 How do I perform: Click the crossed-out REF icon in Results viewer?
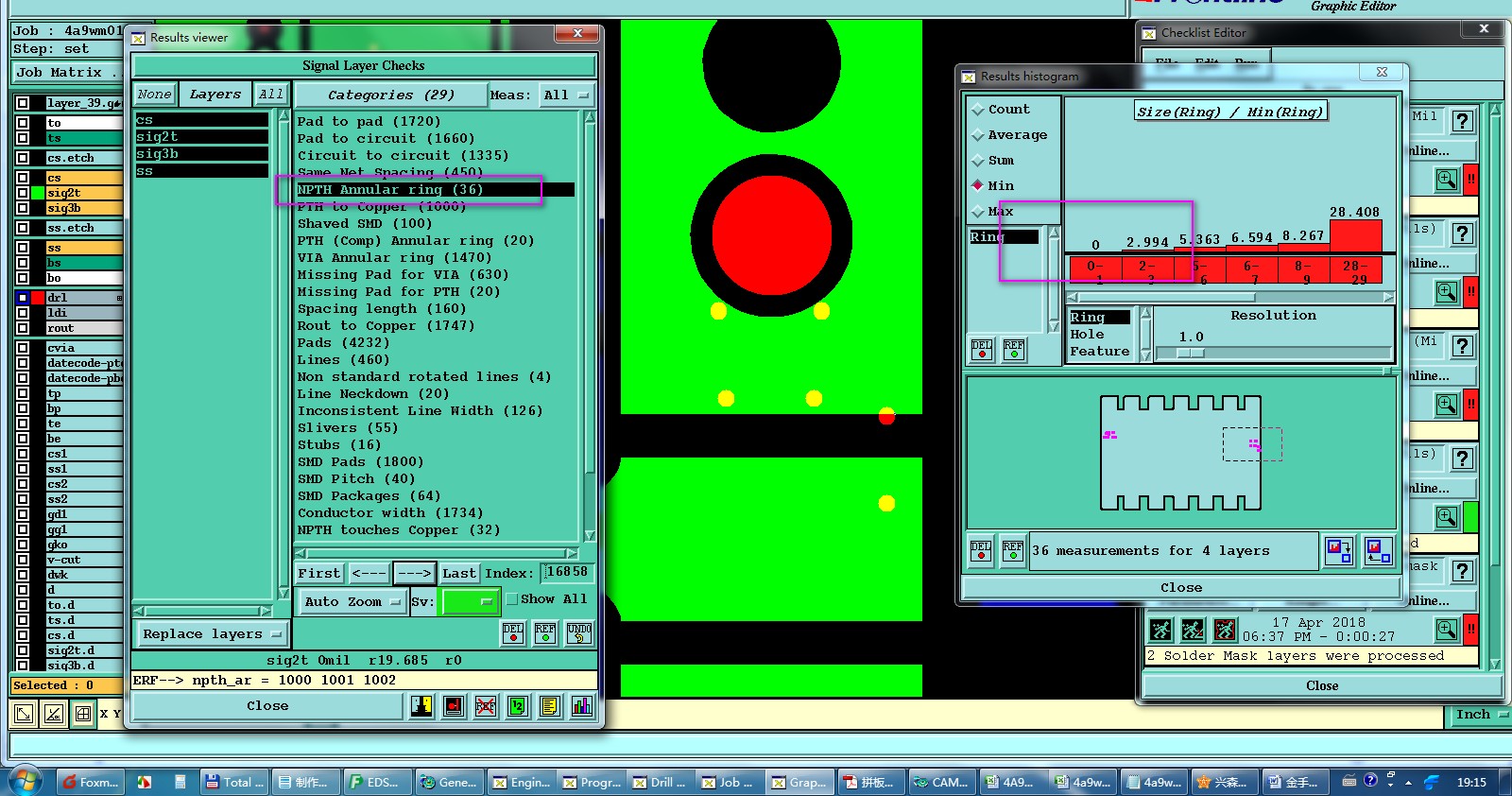(486, 706)
